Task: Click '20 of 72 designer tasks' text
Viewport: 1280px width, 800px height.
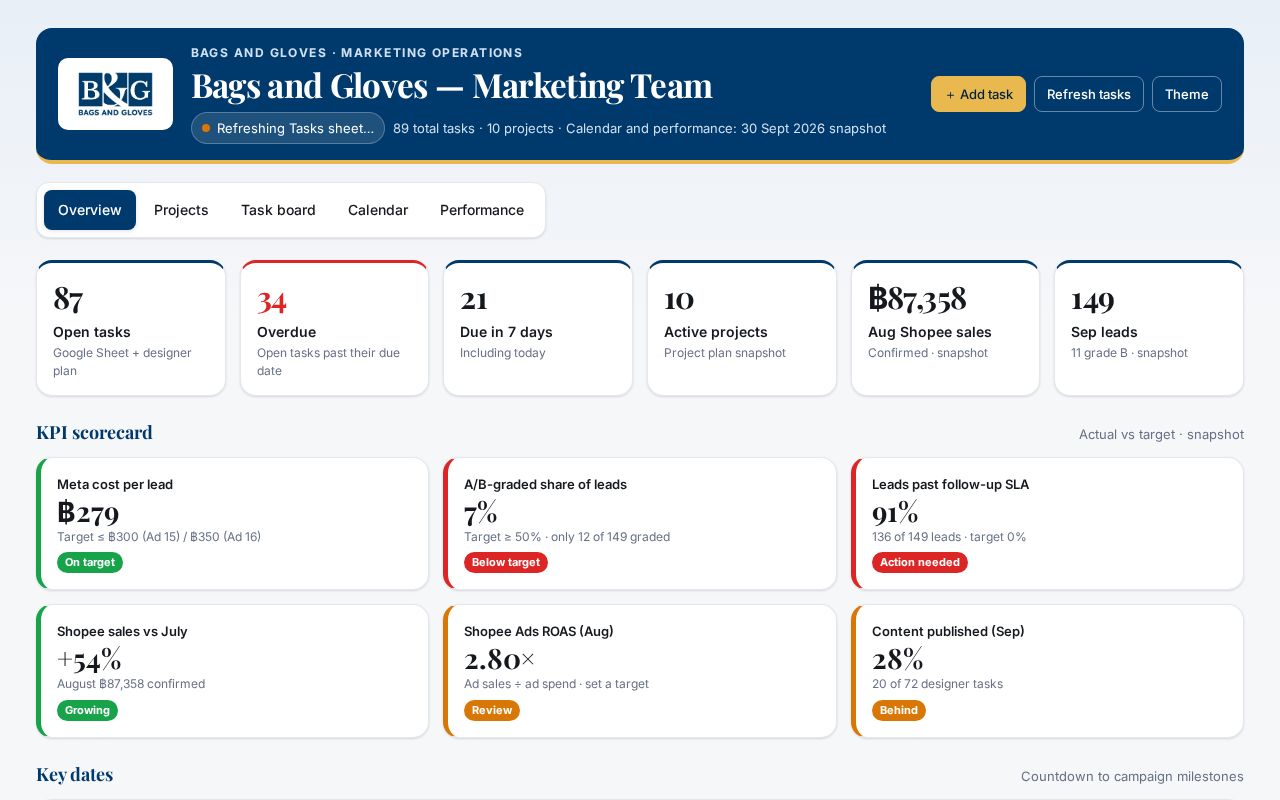Action: pyautogui.click(x=937, y=684)
